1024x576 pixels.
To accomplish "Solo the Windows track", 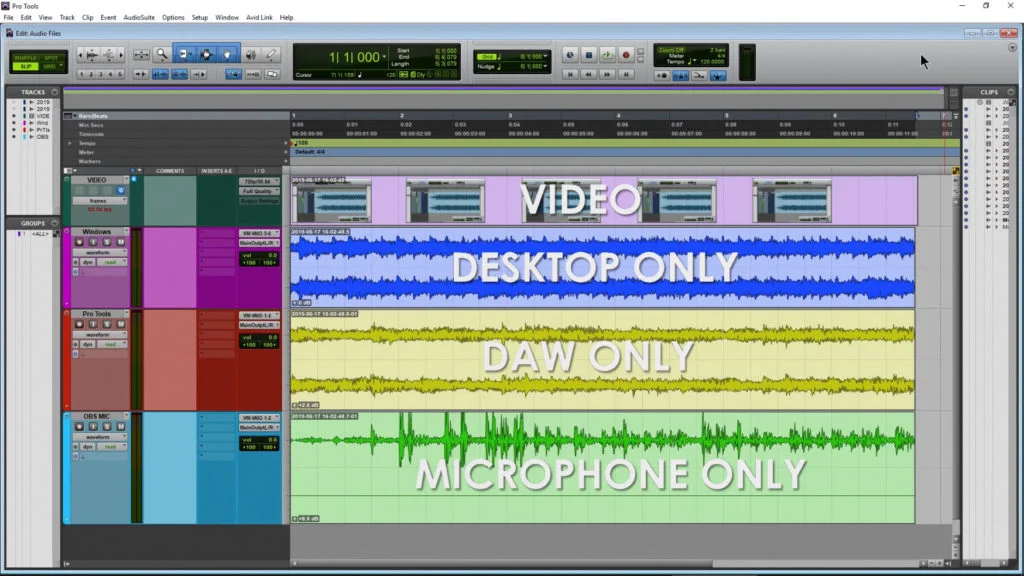I will coord(107,242).
